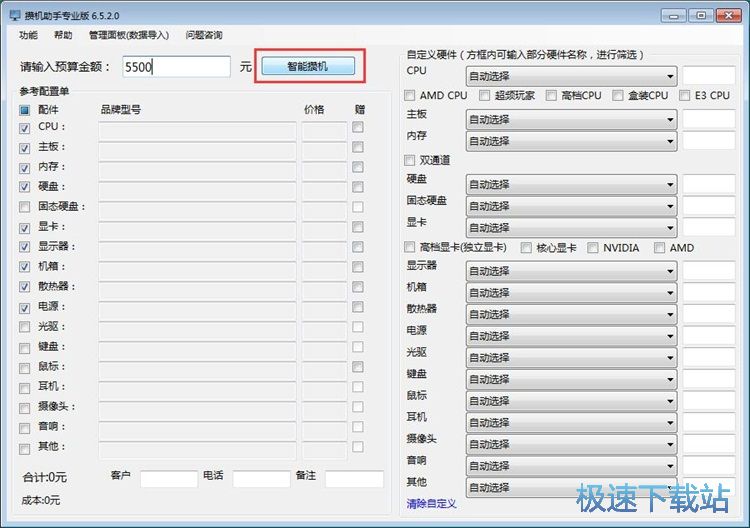Image resolution: width=750 pixels, height=528 pixels.
Task: Check the NVIDIA graphics option
Action: [593, 248]
